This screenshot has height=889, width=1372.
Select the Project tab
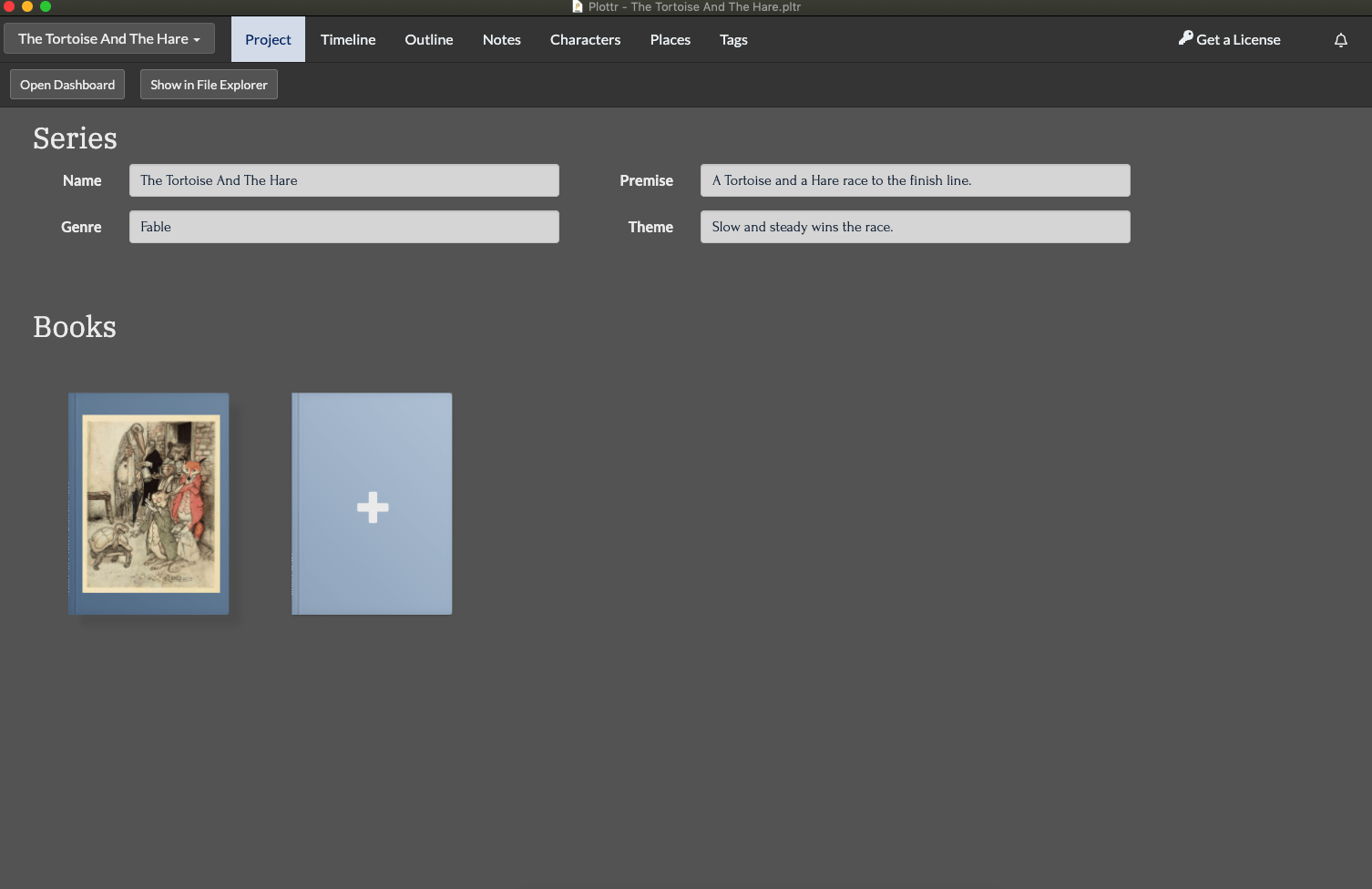[267, 39]
